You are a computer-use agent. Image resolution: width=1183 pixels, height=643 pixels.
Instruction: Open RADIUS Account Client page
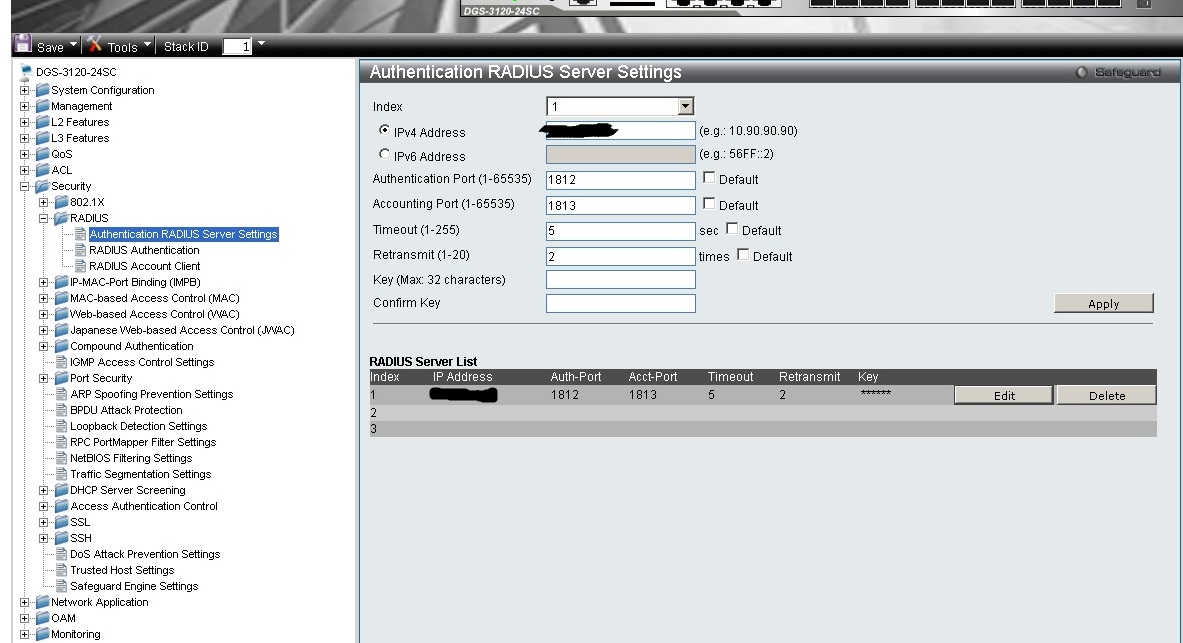pyautogui.click(x=144, y=266)
